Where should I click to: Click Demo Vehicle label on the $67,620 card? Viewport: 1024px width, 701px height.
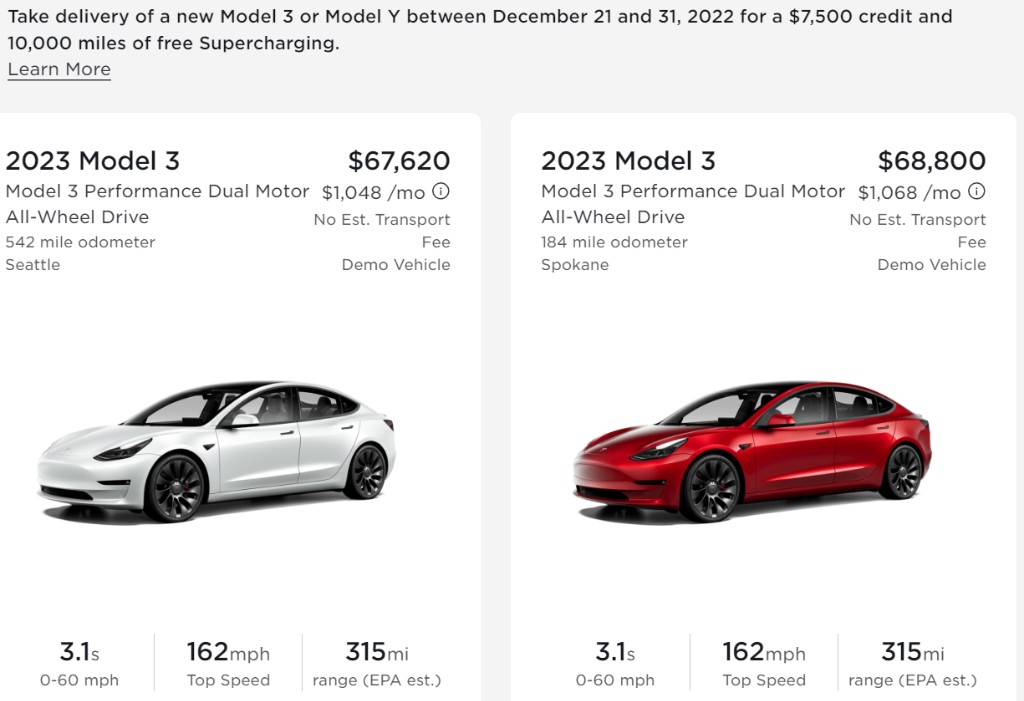point(396,265)
